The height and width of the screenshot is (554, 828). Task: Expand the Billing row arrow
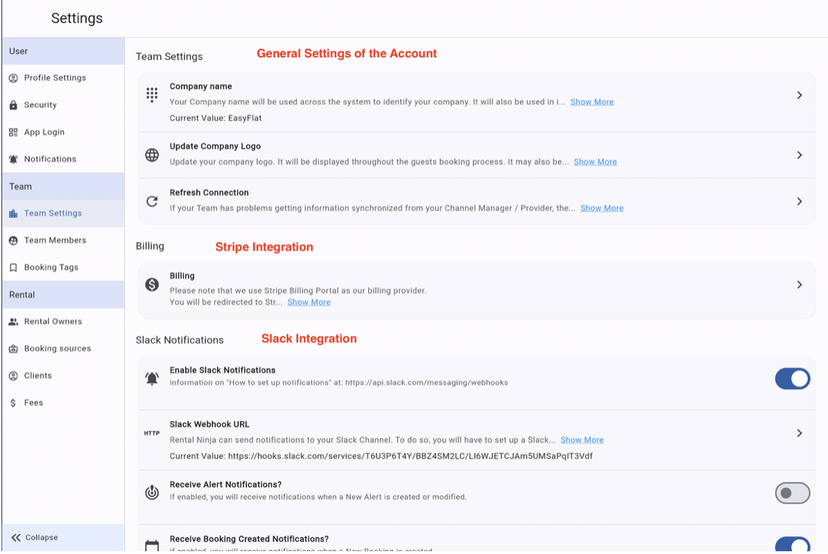(799, 285)
